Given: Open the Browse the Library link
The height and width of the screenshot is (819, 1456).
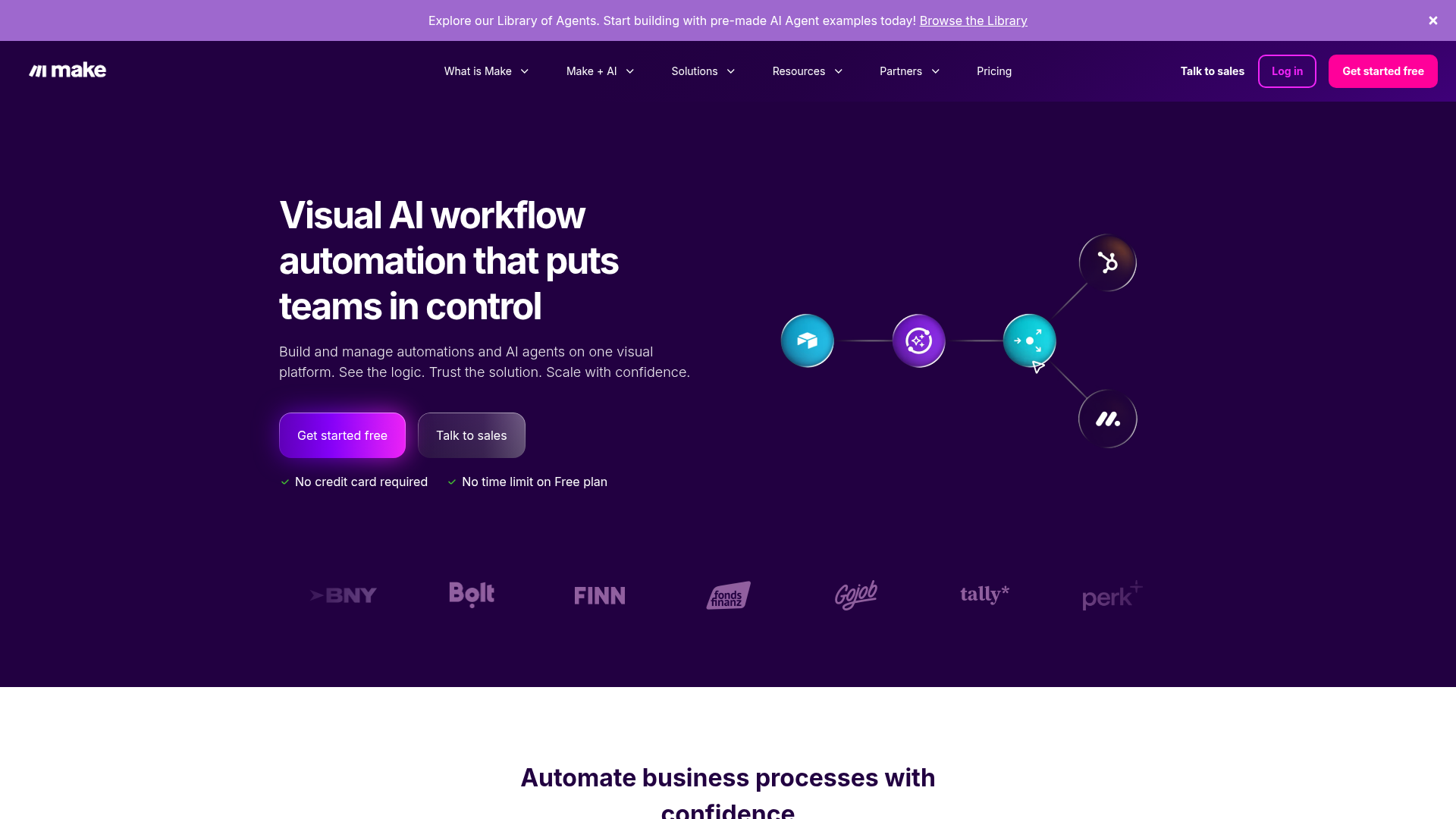Looking at the screenshot, I should click(x=973, y=20).
